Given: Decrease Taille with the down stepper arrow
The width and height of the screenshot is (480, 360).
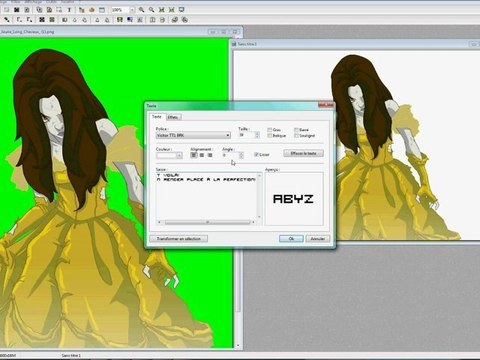Looking at the screenshot, I should tap(257, 137).
